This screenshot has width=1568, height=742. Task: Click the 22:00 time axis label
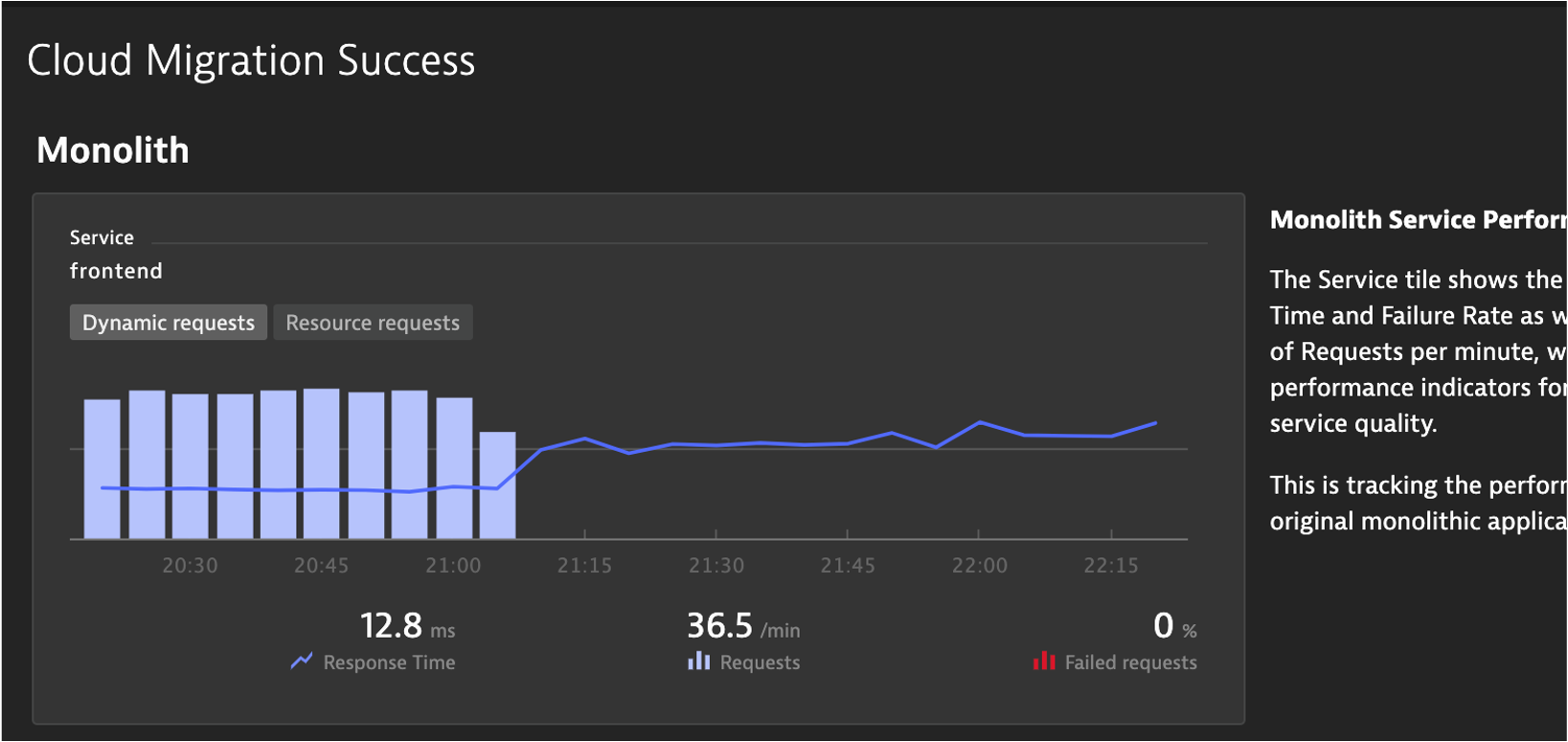pos(979,566)
